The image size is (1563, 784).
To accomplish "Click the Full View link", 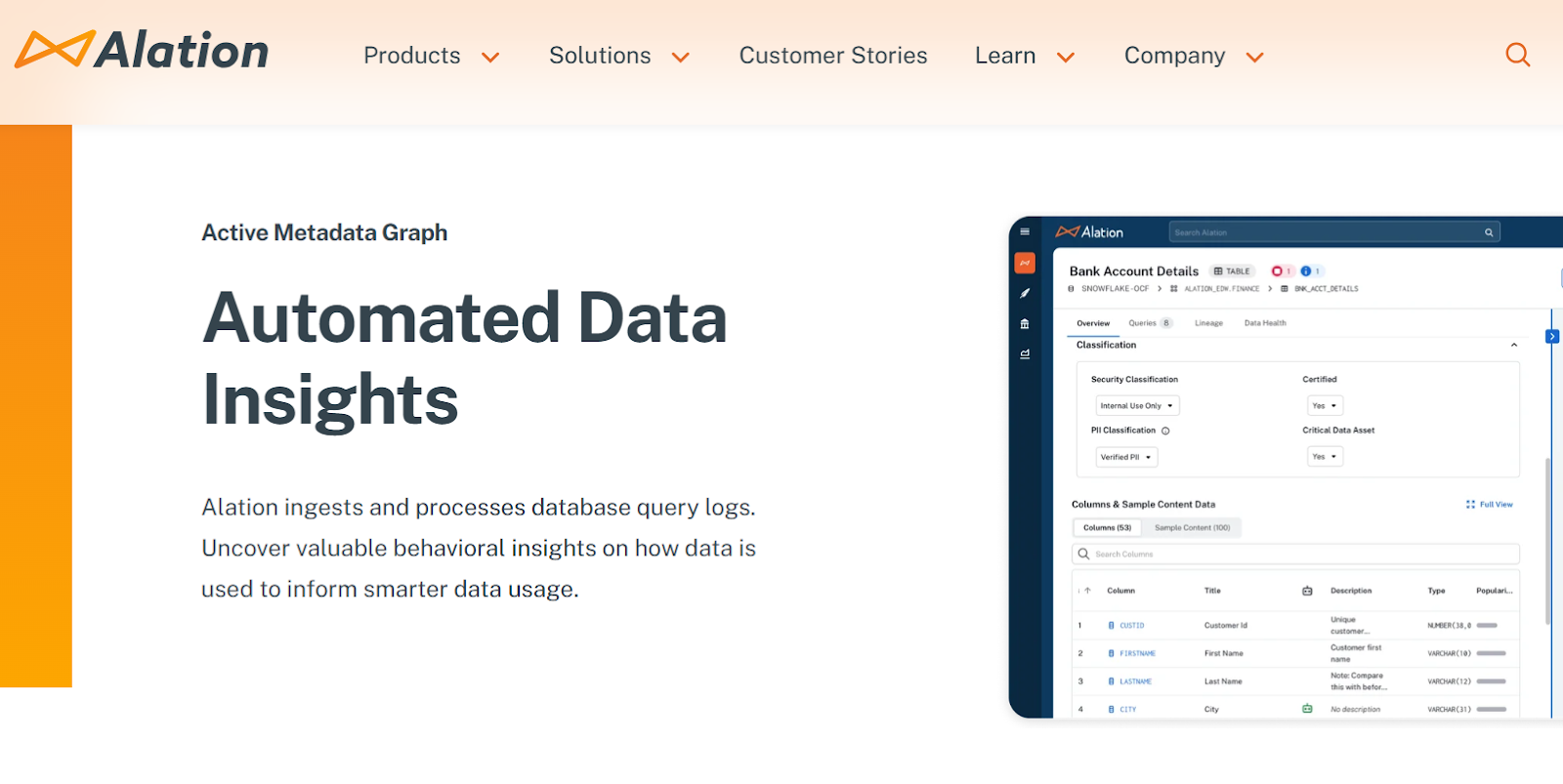I will pyautogui.click(x=1490, y=505).
